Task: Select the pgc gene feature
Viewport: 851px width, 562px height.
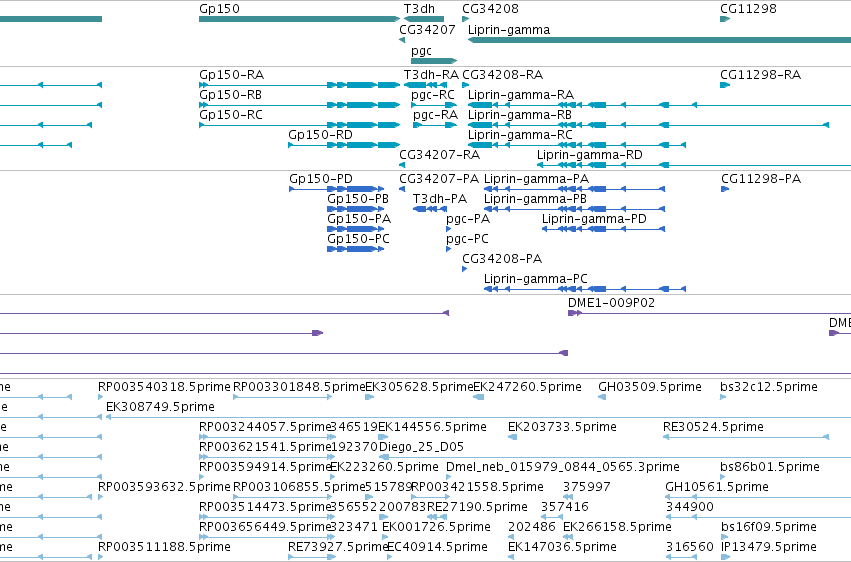Action: pyautogui.click(x=434, y=61)
